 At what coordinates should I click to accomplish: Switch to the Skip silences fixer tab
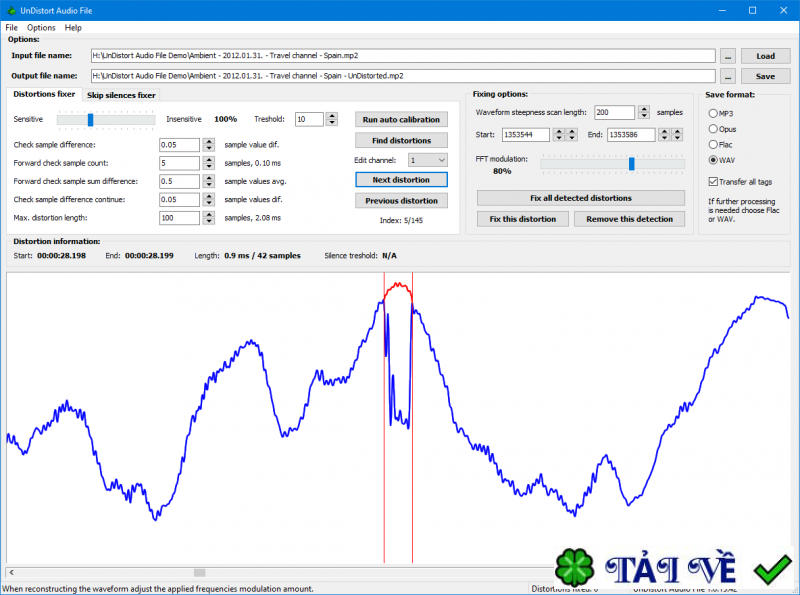tap(120, 95)
